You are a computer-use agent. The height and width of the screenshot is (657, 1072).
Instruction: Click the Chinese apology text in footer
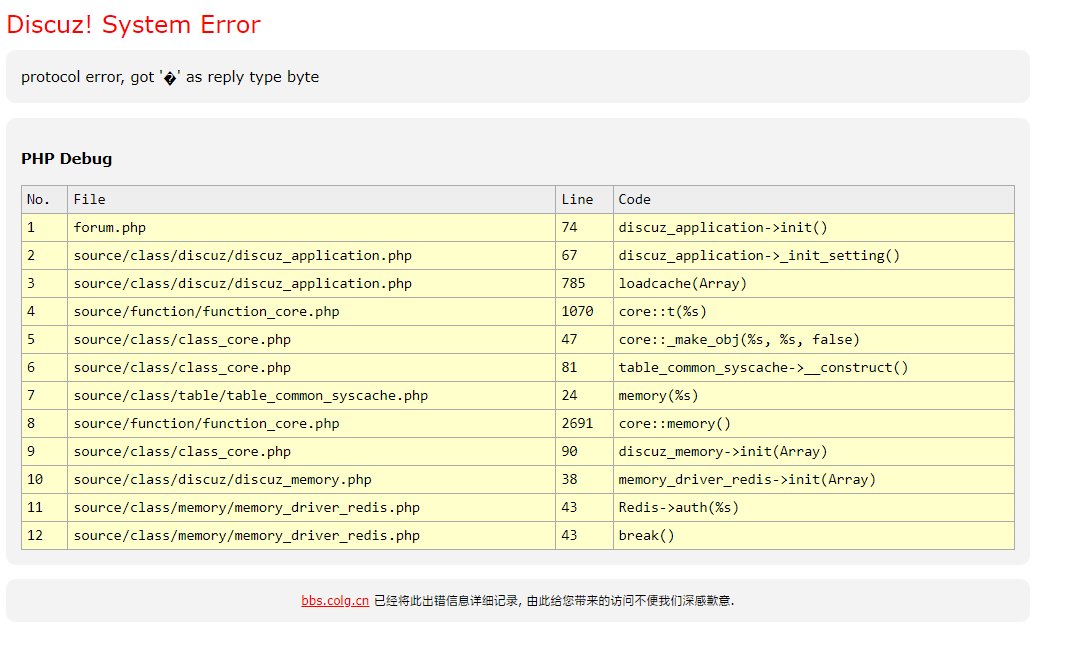554,600
